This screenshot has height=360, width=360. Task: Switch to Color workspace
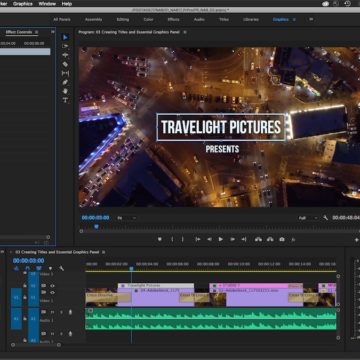tap(148, 20)
